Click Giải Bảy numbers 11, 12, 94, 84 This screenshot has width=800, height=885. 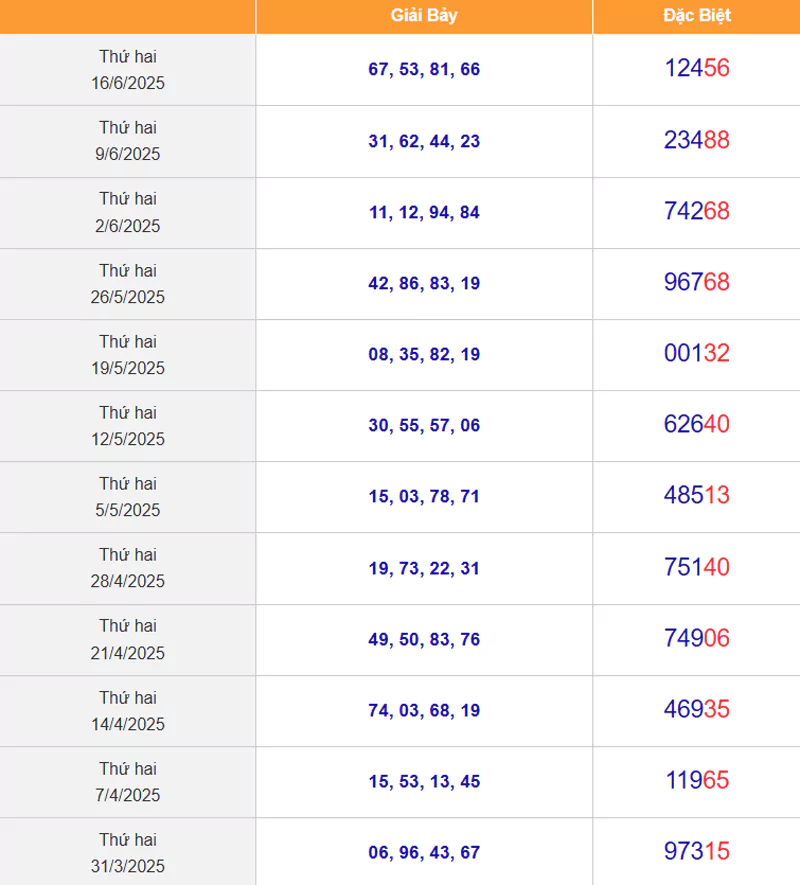(x=424, y=212)
